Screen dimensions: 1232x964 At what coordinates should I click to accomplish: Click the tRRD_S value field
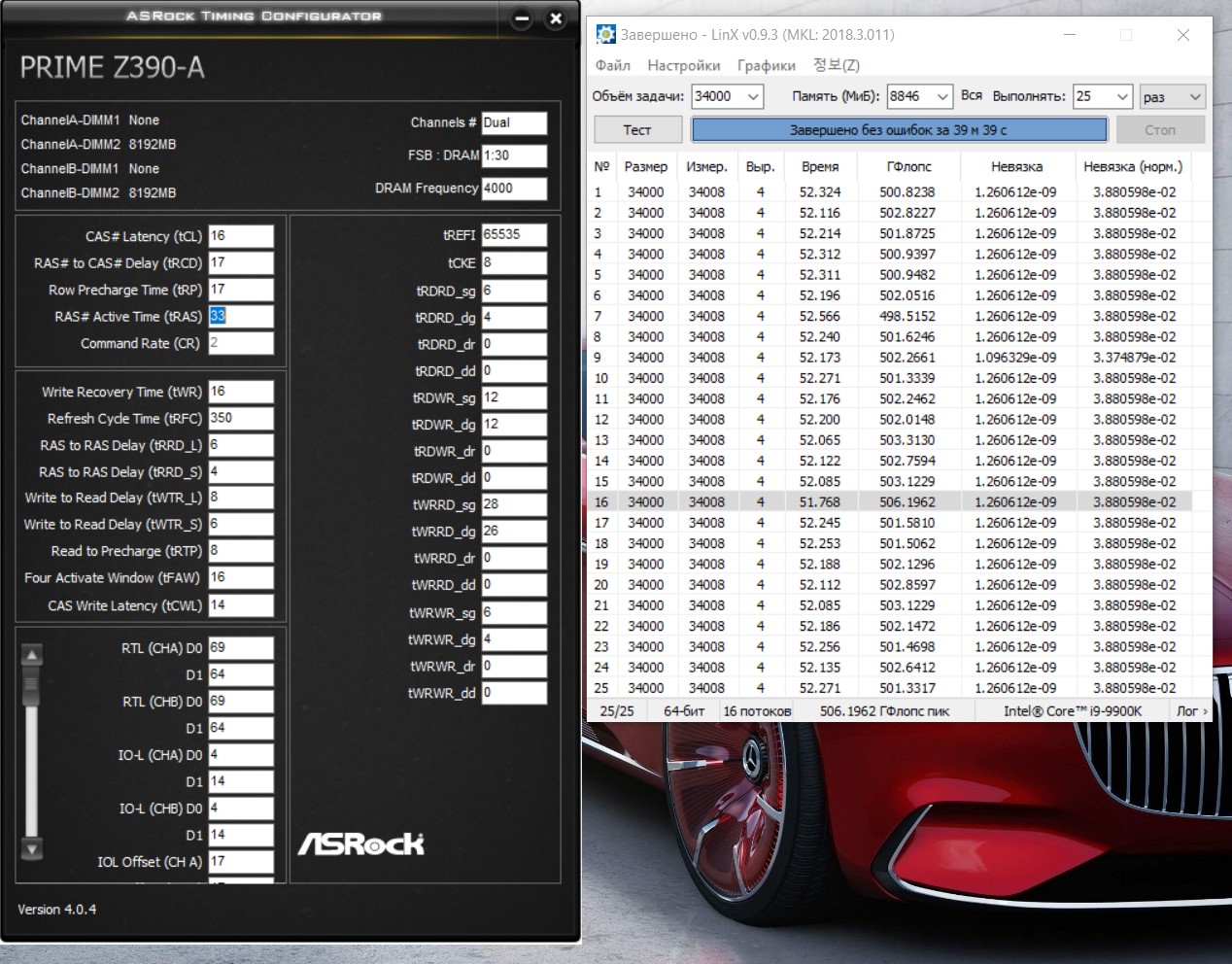coord(241,471)
